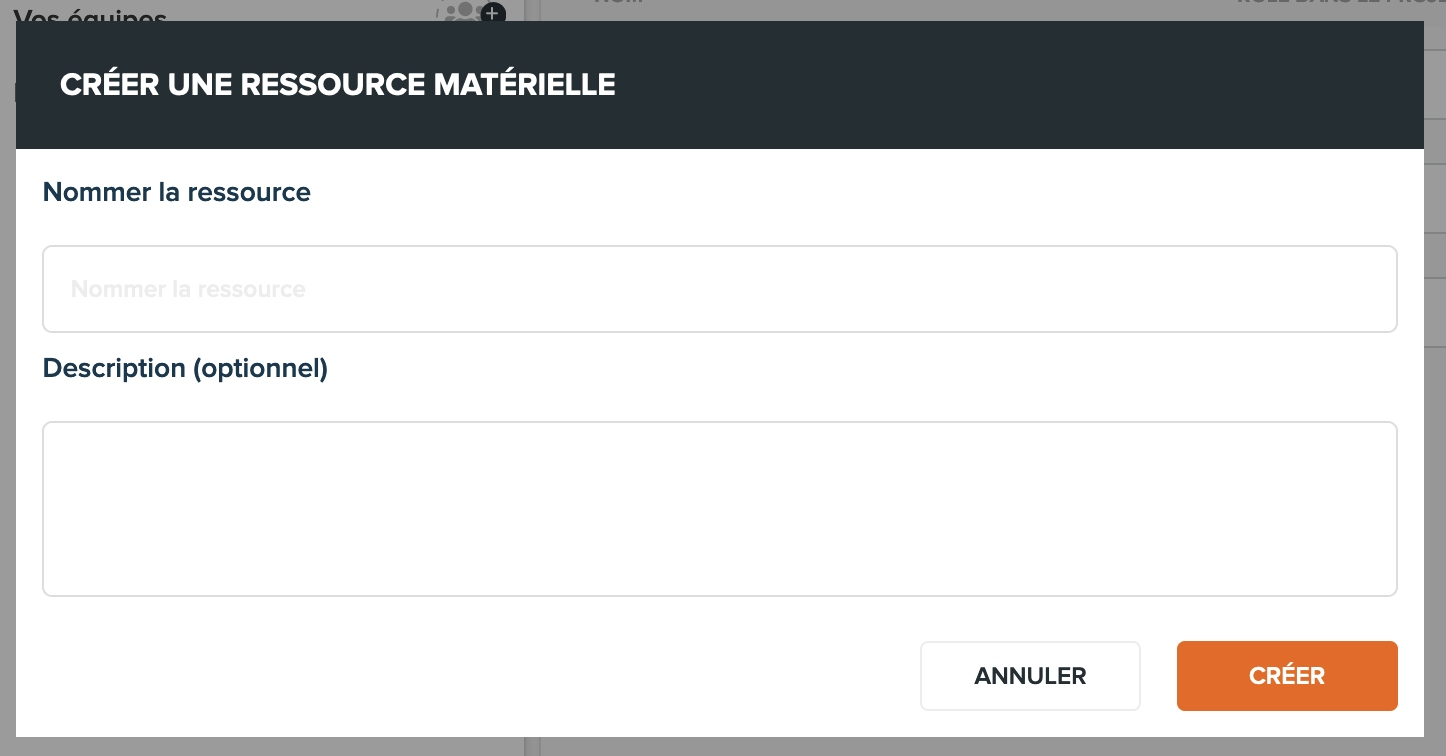Click the dimmed overlay right of the dialog
This screenshot has height=756, width=1446.
pyautogui.click(x=1435, y=400)
